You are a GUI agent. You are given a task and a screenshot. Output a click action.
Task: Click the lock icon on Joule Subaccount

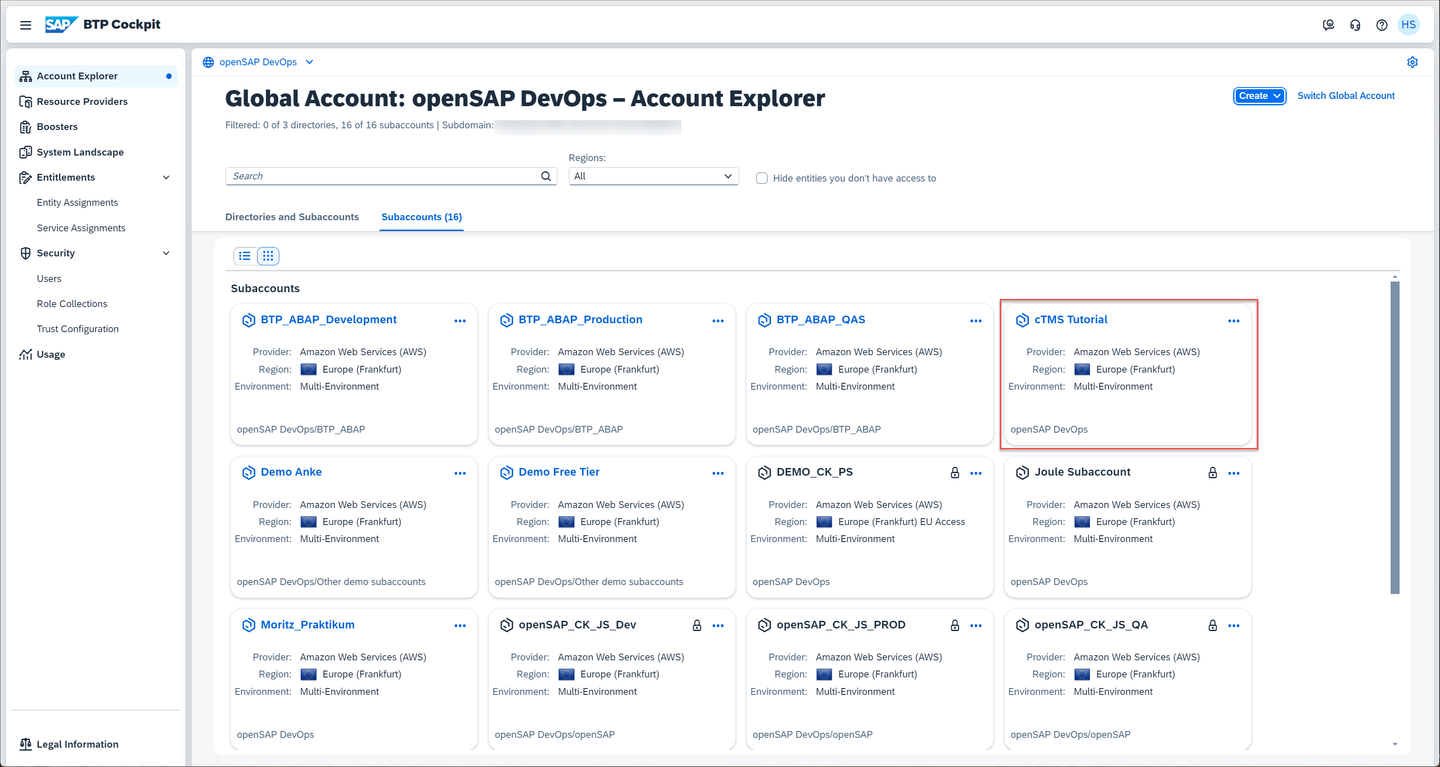tap(1213, 473)
